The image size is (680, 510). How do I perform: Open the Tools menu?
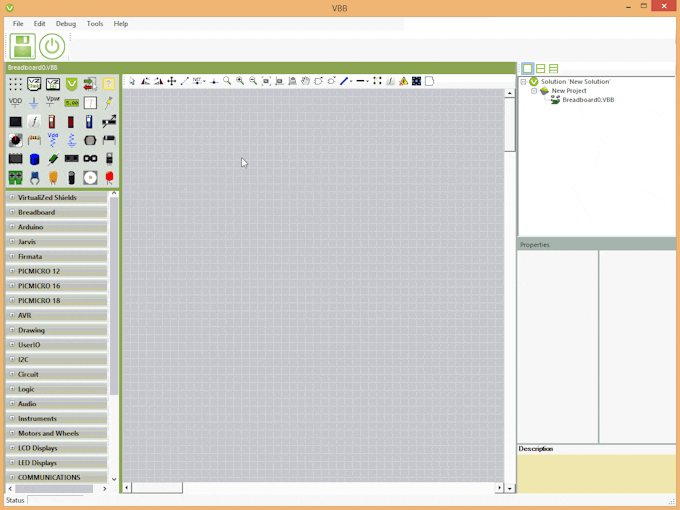pyautogui.click(x=94, y=23)
